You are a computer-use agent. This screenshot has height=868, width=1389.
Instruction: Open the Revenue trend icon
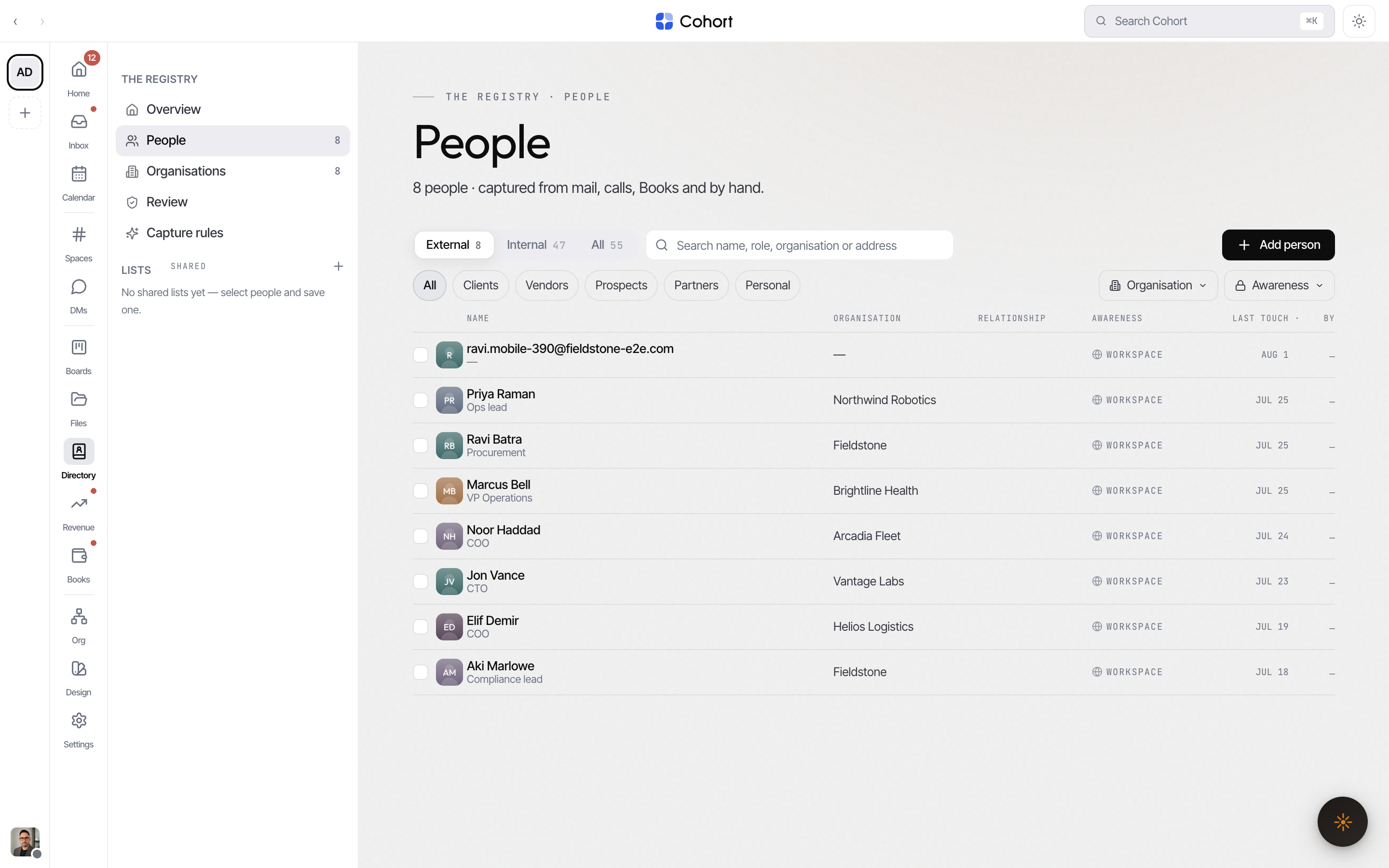click(x=79, y=512)
